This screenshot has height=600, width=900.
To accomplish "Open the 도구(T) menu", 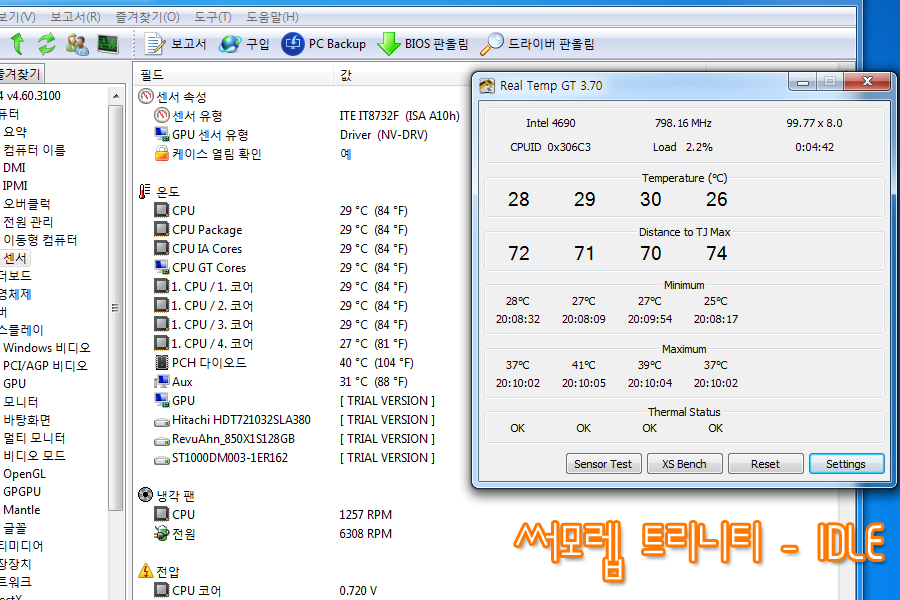I will (x=213, y=17).
